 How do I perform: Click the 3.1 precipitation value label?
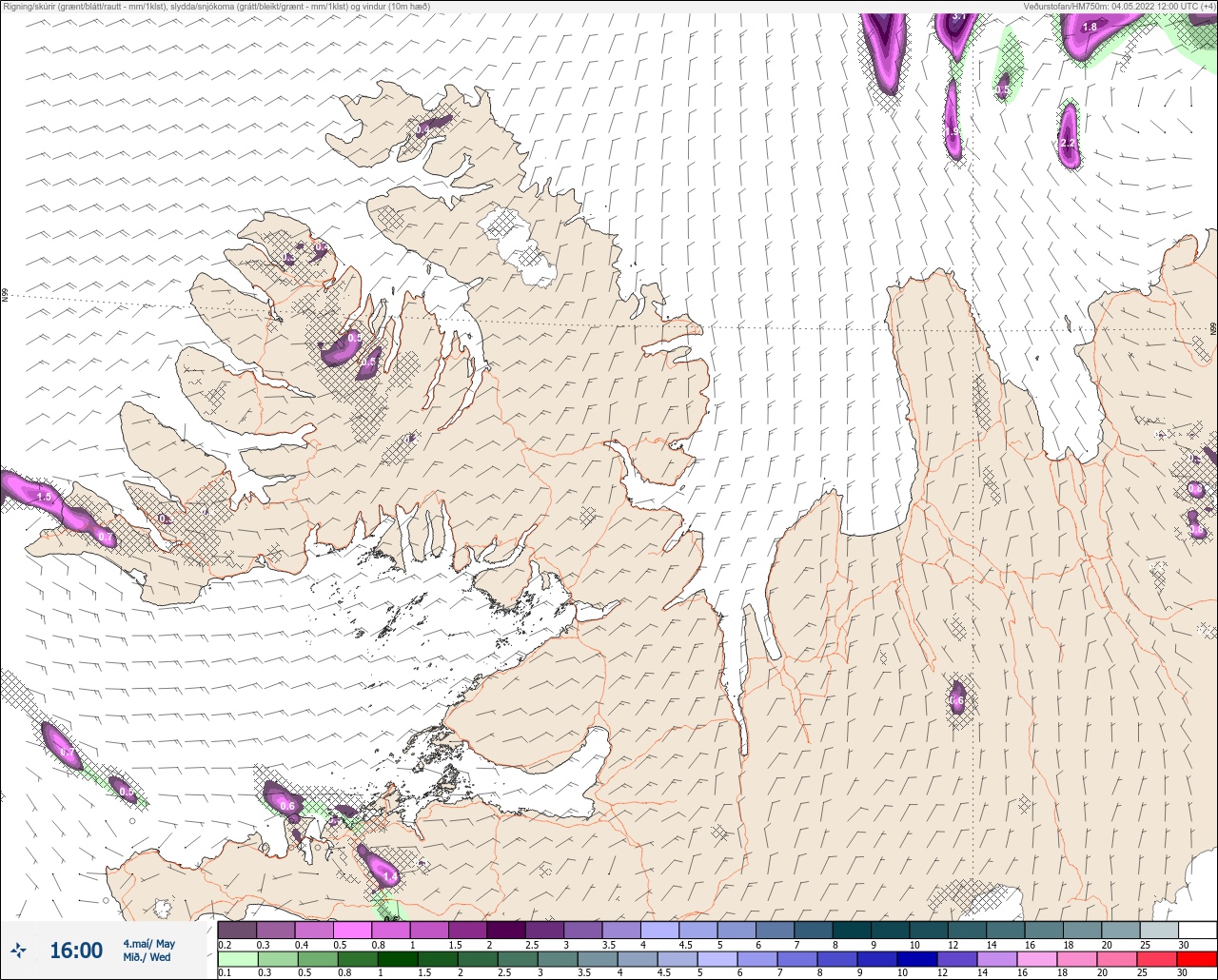point(959,17)
